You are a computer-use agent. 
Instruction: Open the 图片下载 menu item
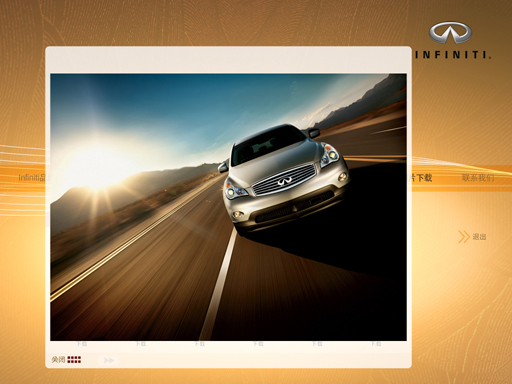click(x=421, y=178)
